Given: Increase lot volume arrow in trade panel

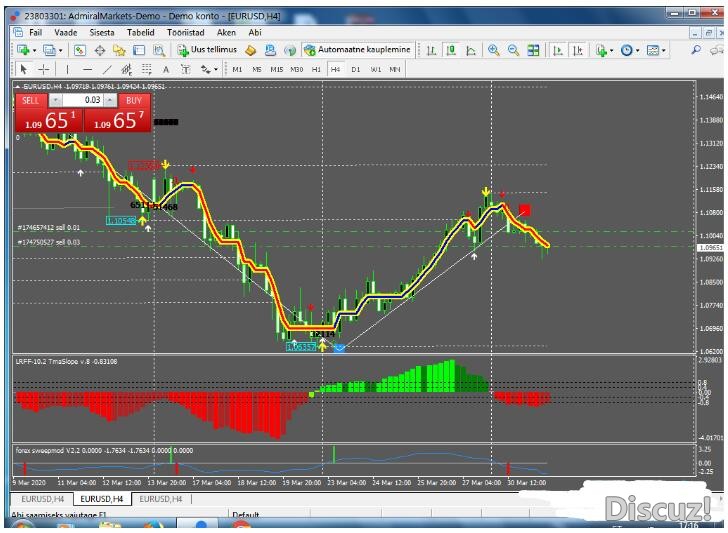Looking at the screenshot, I should [110, 100].
